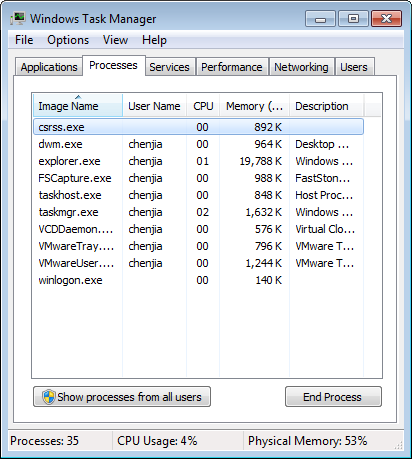
Task: Click the CPU value 02 for taskmgr.exe
Action: tap(202, 212)
